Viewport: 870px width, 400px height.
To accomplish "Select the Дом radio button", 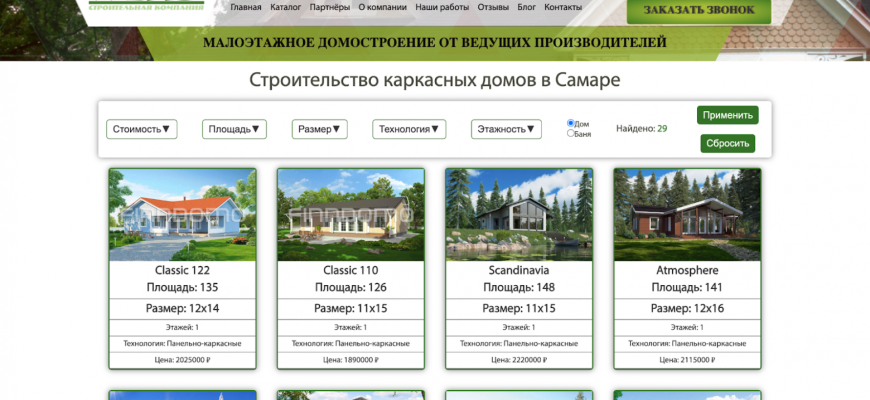I will point(571,123).
